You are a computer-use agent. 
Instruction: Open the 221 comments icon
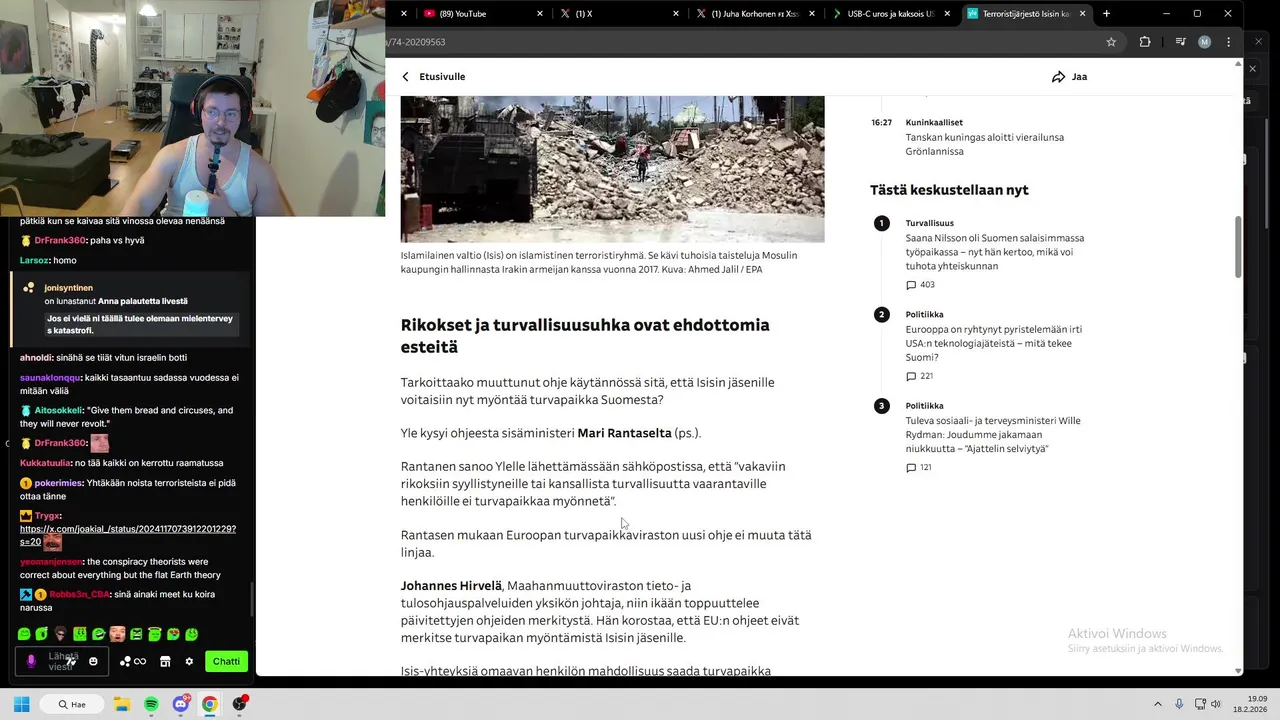pyautogui.click(x=911, y=376)
